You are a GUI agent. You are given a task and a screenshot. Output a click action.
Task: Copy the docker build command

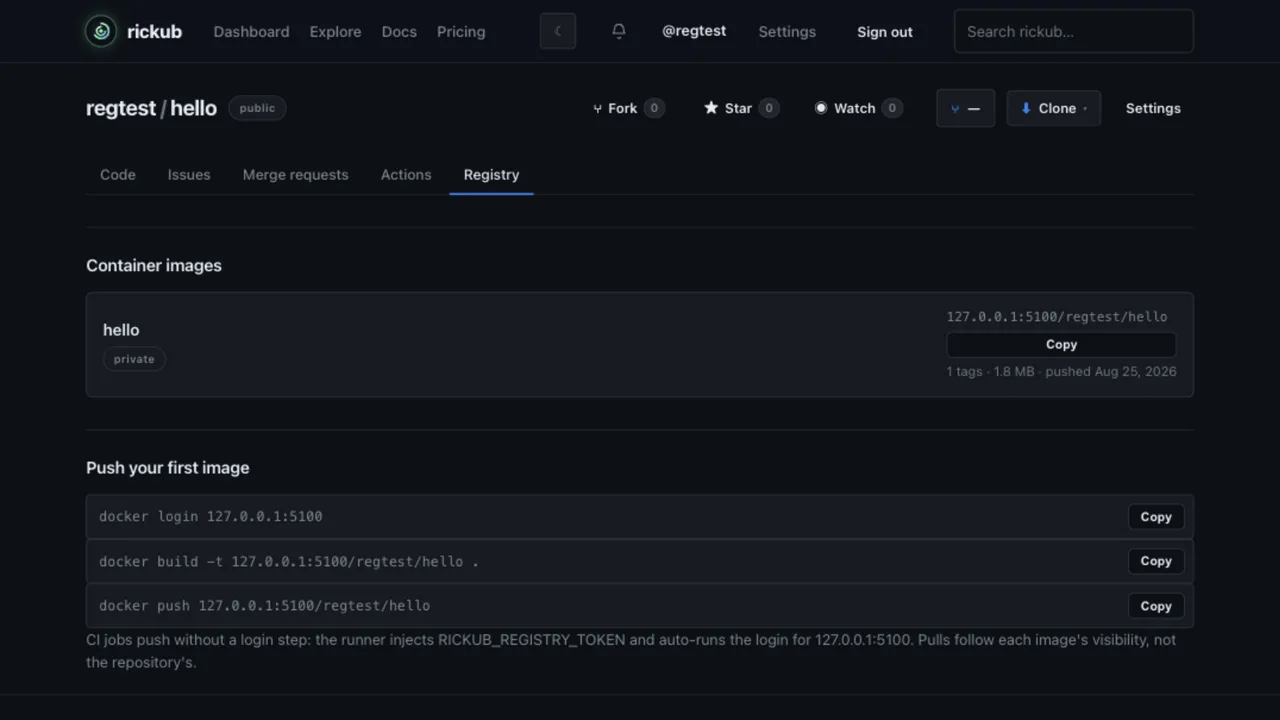1156,561
